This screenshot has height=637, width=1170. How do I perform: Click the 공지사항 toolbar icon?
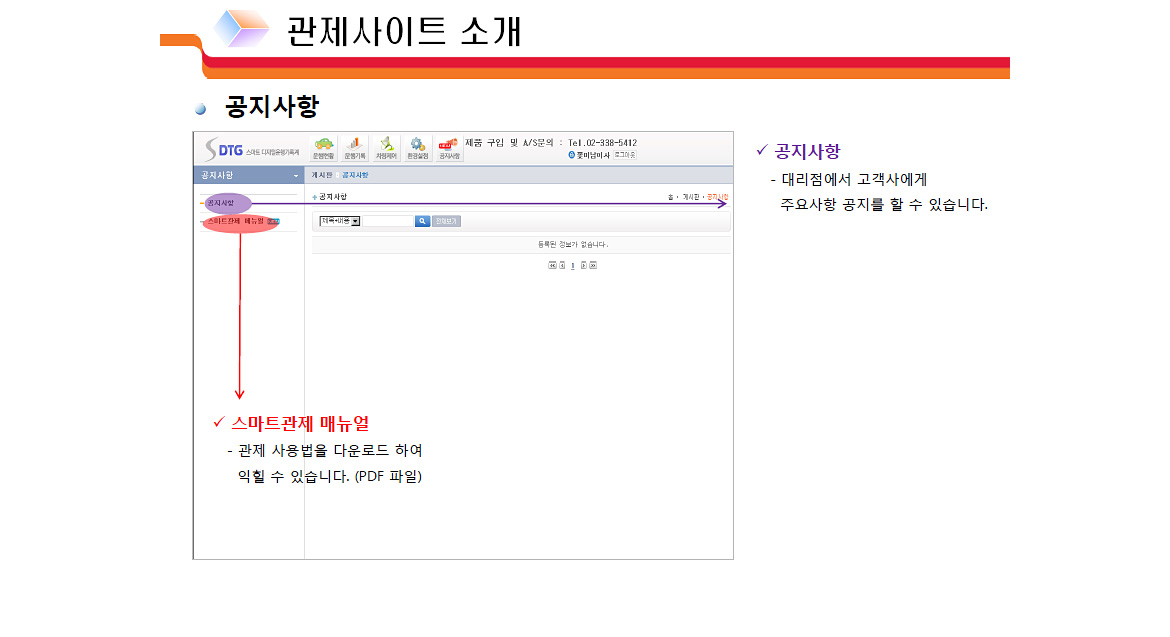click(449, 149)
